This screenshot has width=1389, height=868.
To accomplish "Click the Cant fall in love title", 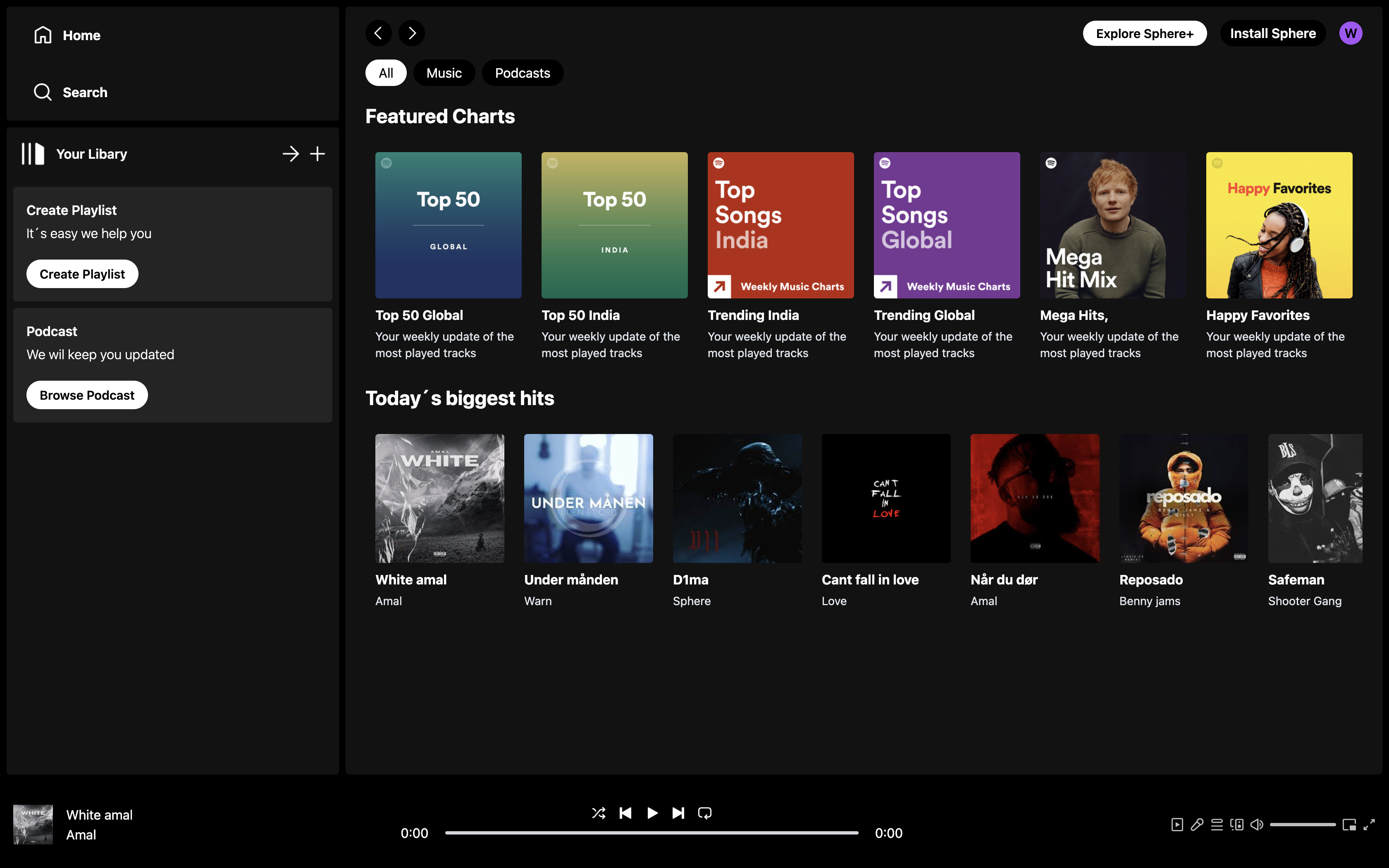I will [870, 580].
